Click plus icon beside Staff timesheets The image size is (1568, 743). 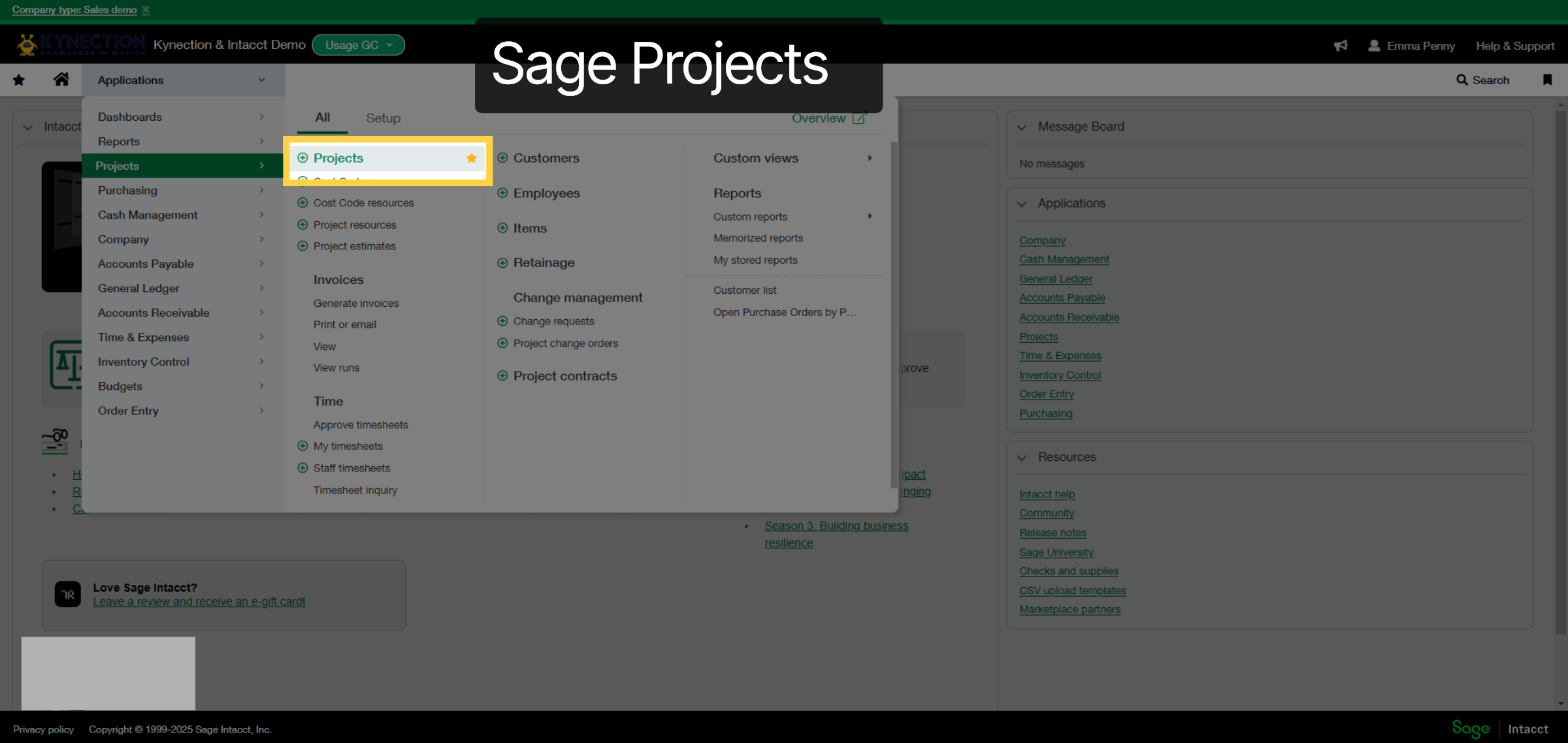[302, 468]
